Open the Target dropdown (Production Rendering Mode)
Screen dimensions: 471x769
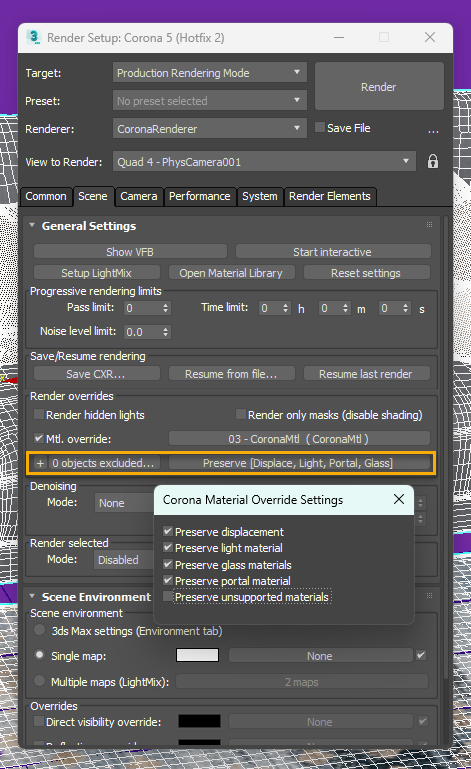click(209, 73)
